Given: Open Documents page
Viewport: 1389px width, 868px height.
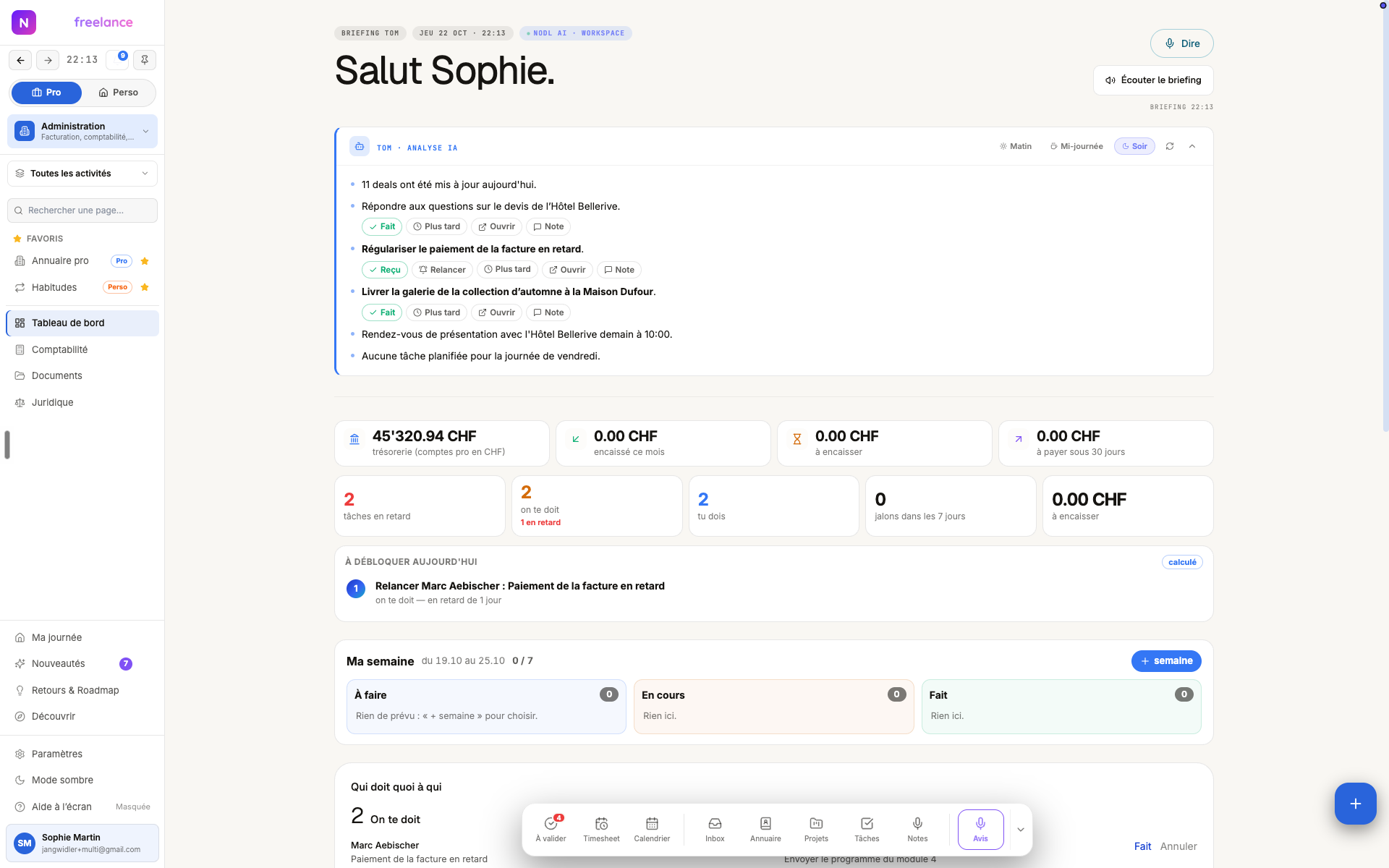Looking at the screenshot, I should (x=82, y=375).
